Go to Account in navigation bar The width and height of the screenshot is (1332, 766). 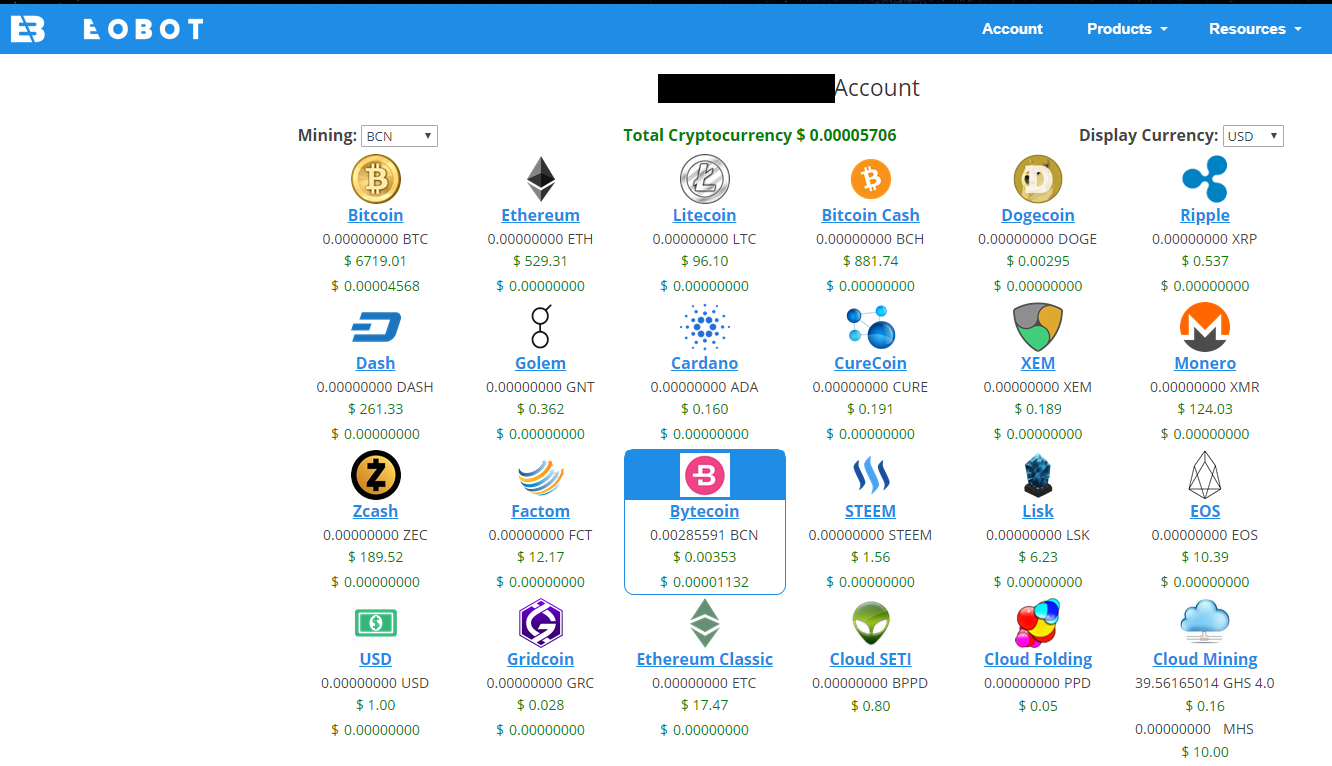1012,29
